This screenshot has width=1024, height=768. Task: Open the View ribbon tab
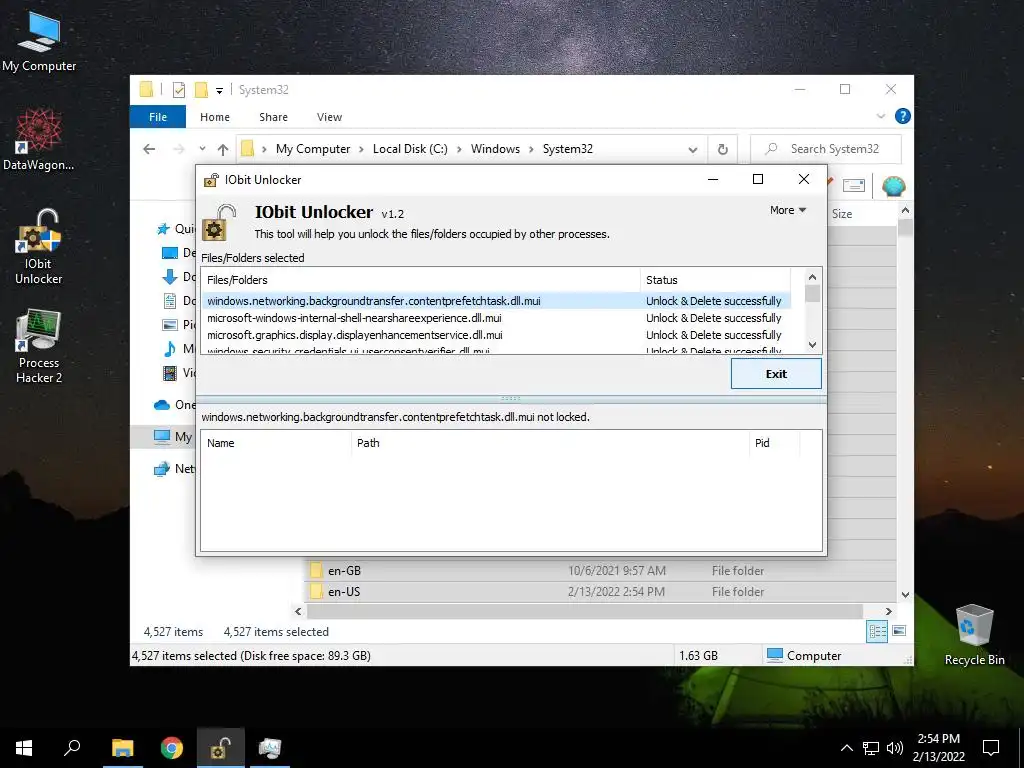pos(329,117)
